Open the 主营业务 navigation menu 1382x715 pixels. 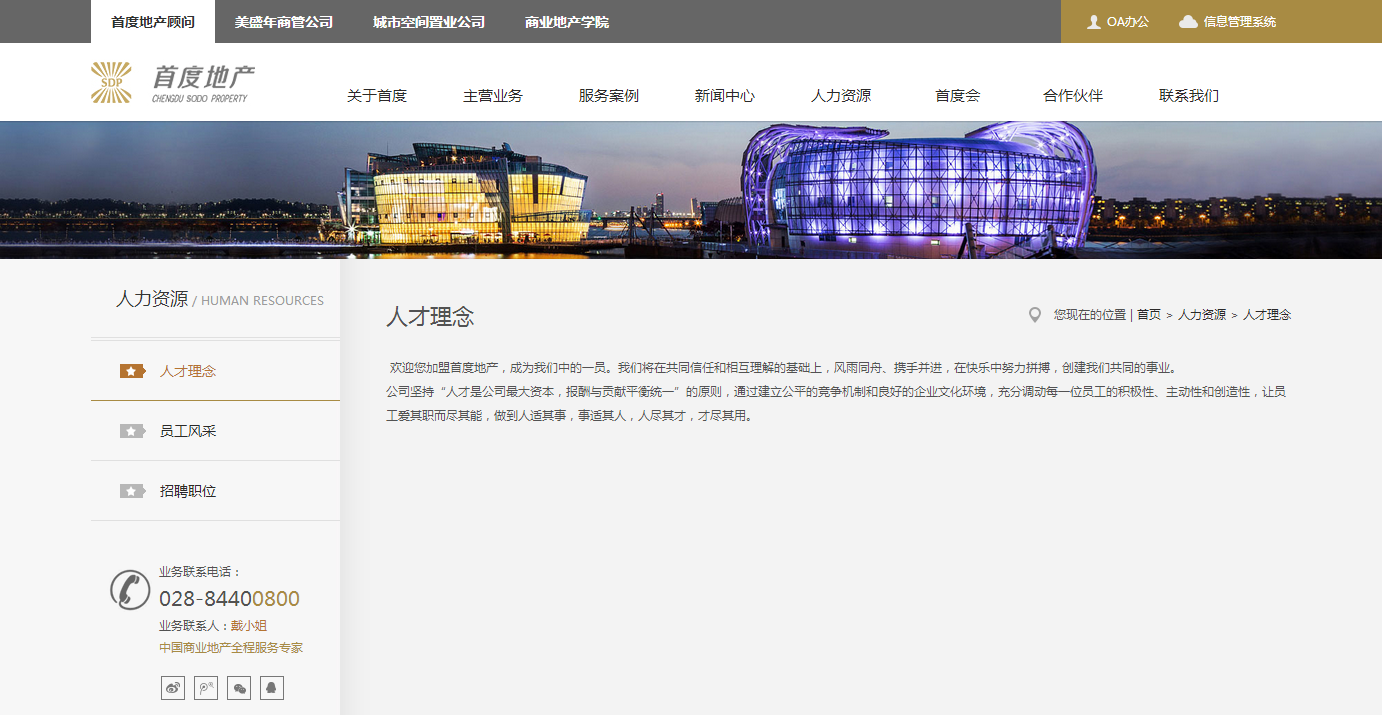tap(493, 96)
